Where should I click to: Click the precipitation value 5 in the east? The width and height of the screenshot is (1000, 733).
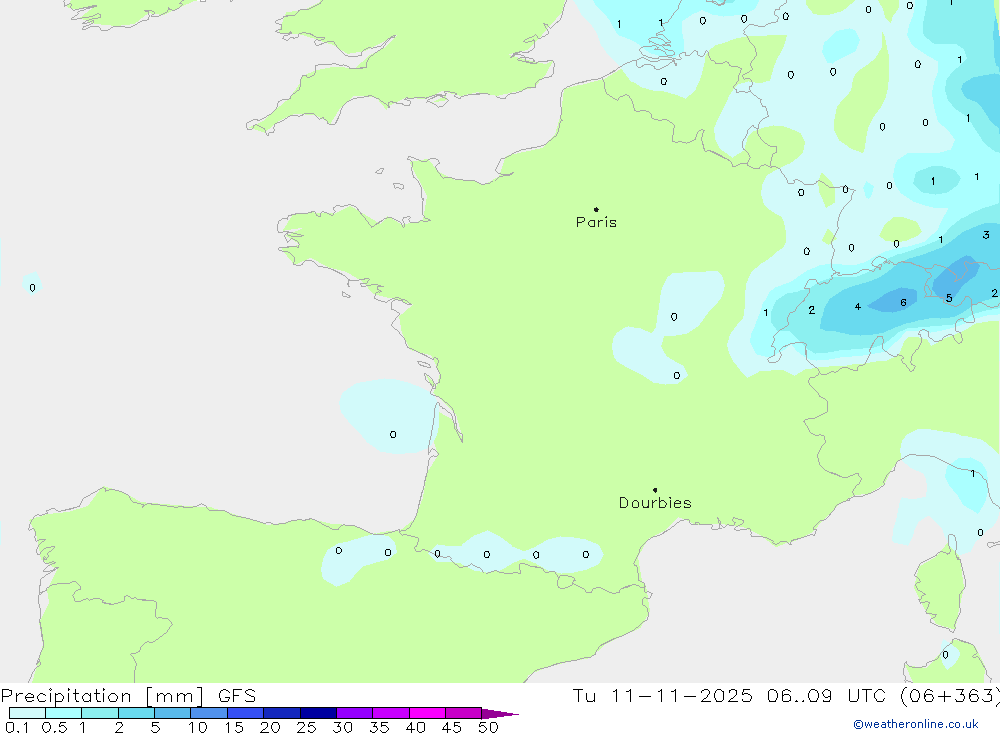949,298
